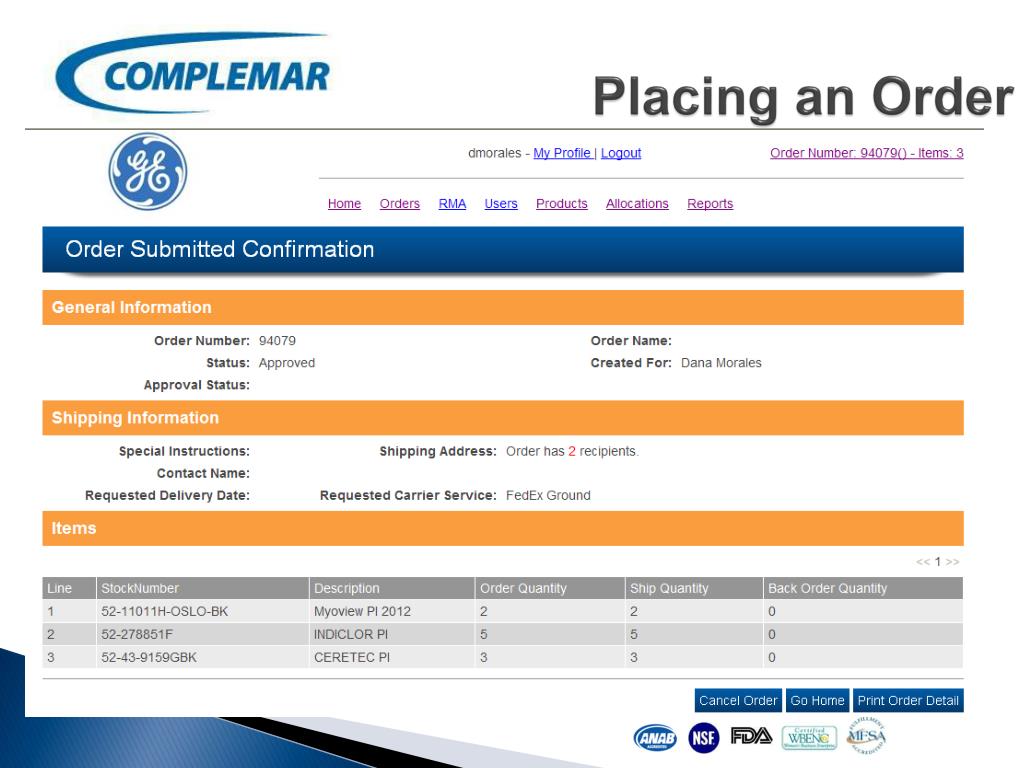
Task: Click the Shipping Information section header
Action: click(503, 418)
